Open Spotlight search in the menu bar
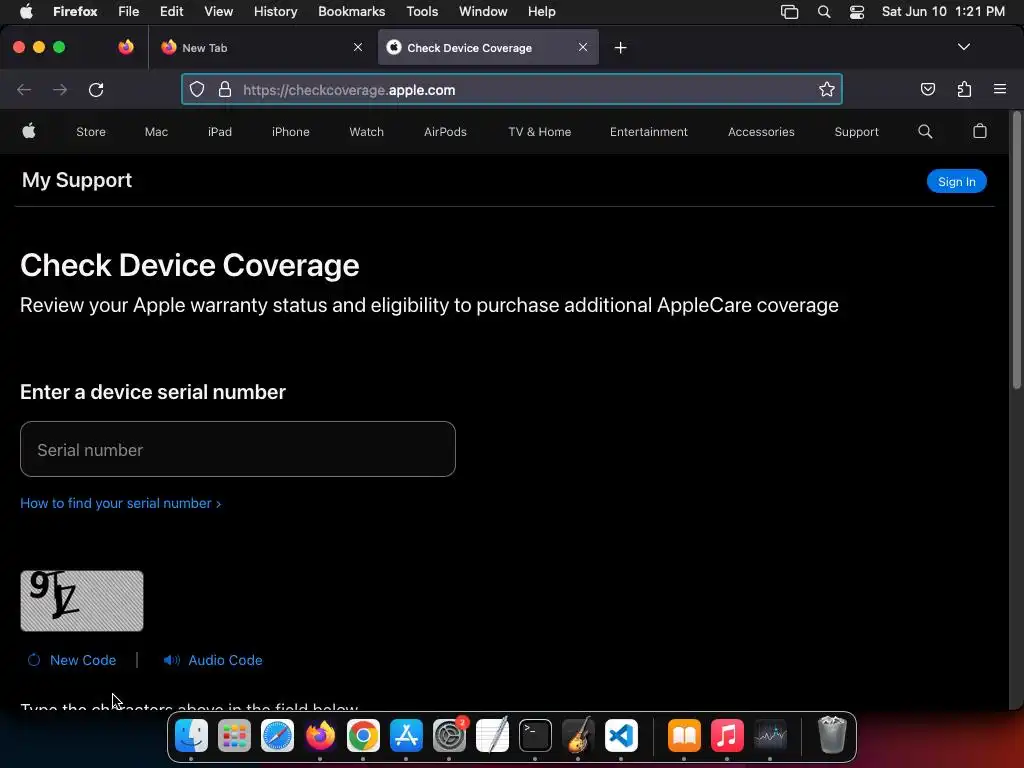The image size is (1024, 768). point(824,12)
